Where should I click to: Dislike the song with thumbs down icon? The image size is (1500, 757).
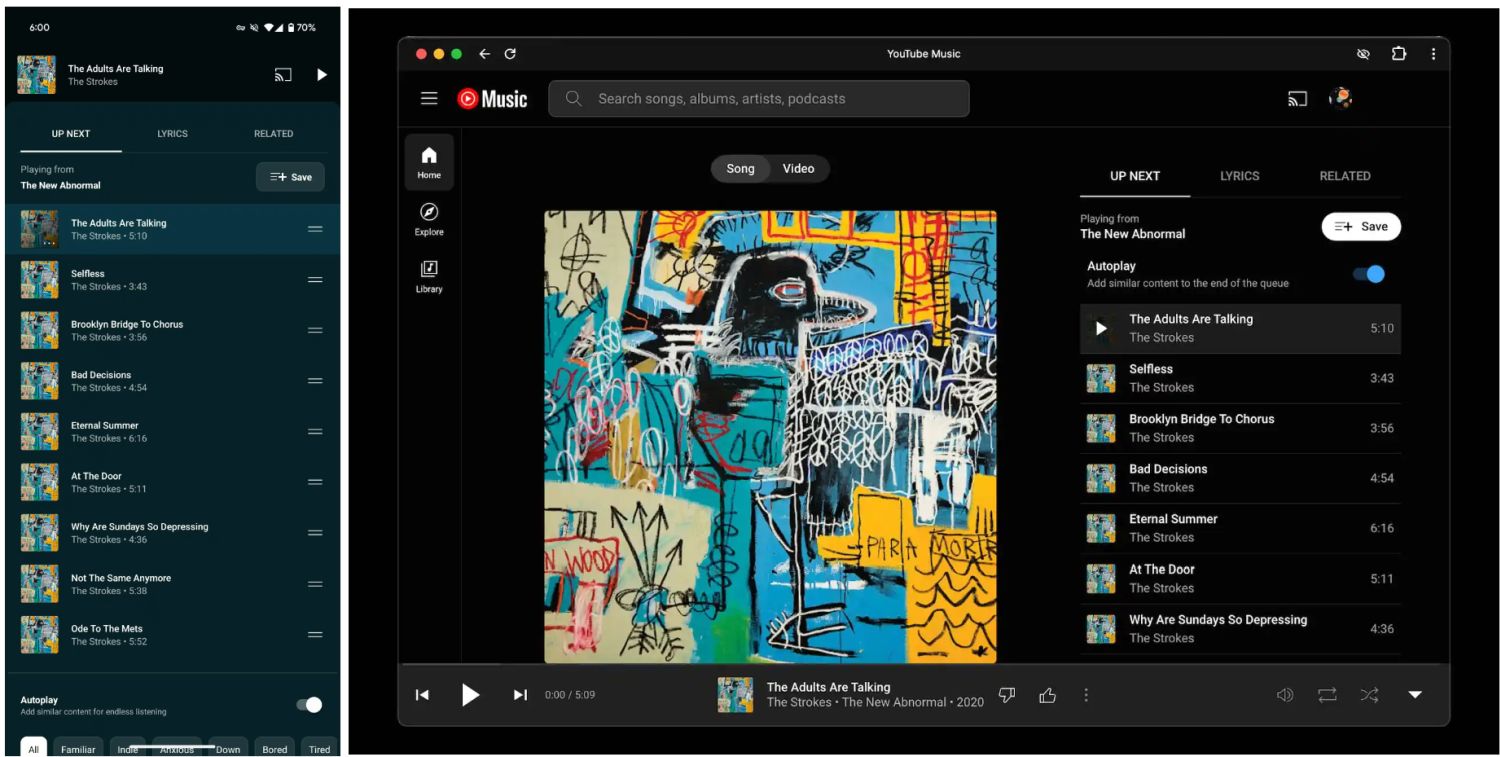(x=1007, y=695)
